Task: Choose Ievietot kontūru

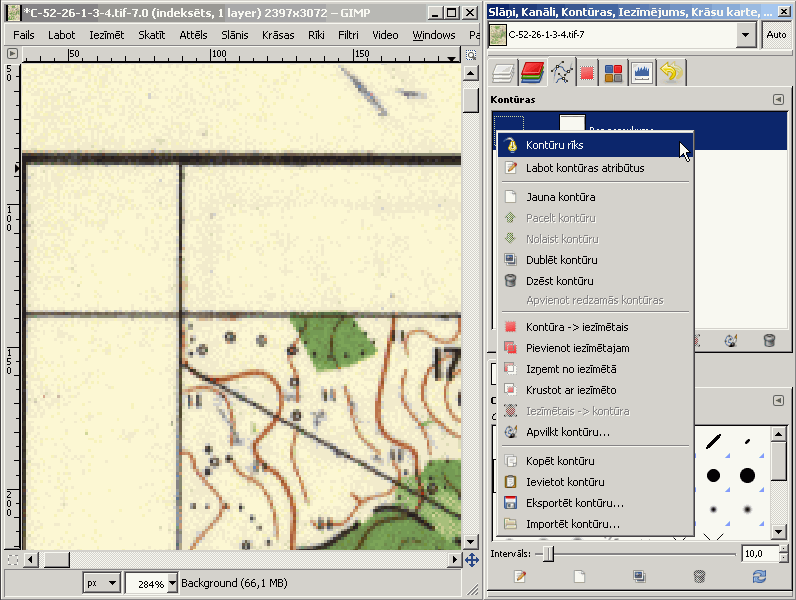Action: (x=595, y=482)
